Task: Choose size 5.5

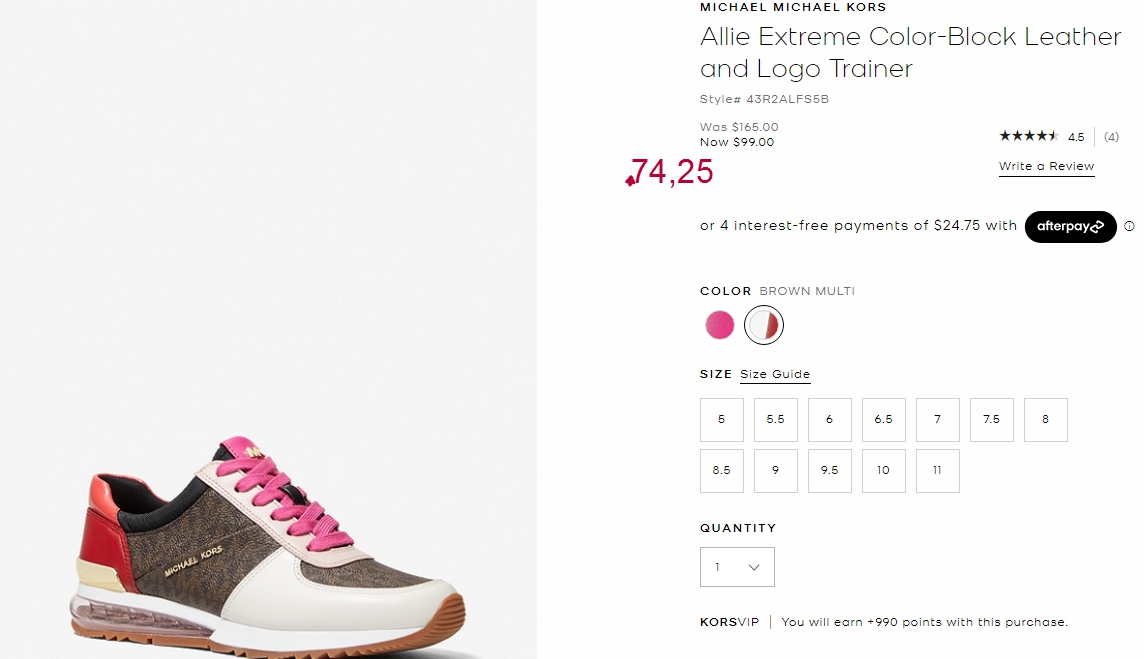Action: [776, 420]
